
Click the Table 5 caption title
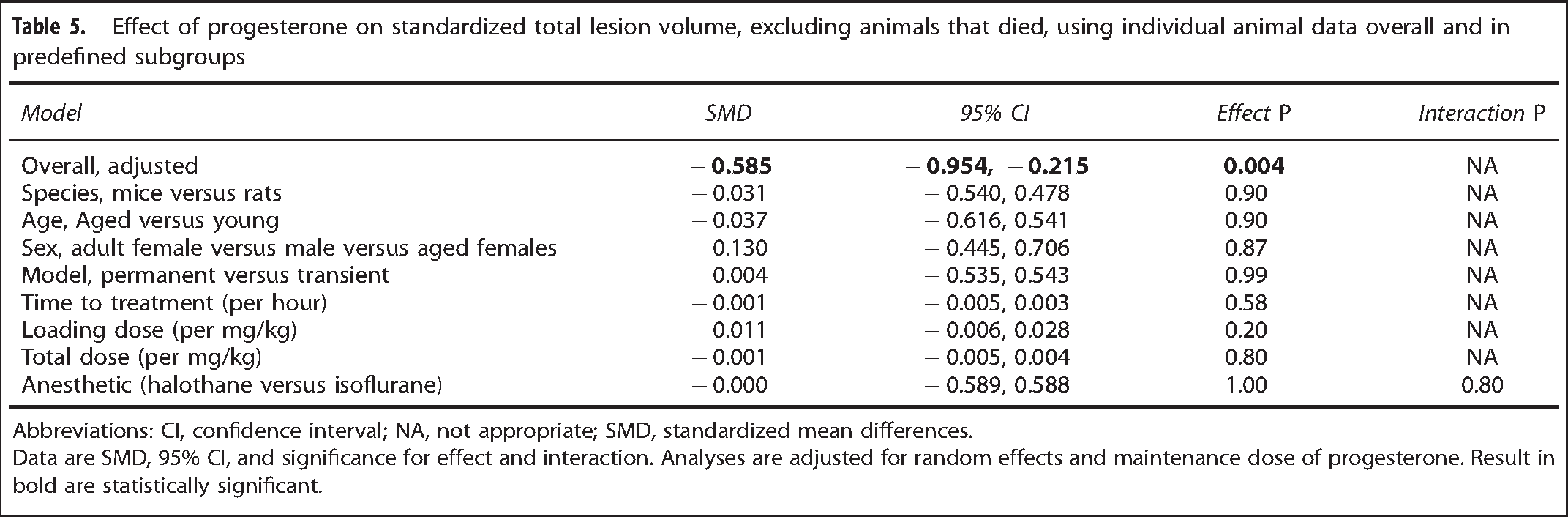pyautogui.click(x=762, y=42)
